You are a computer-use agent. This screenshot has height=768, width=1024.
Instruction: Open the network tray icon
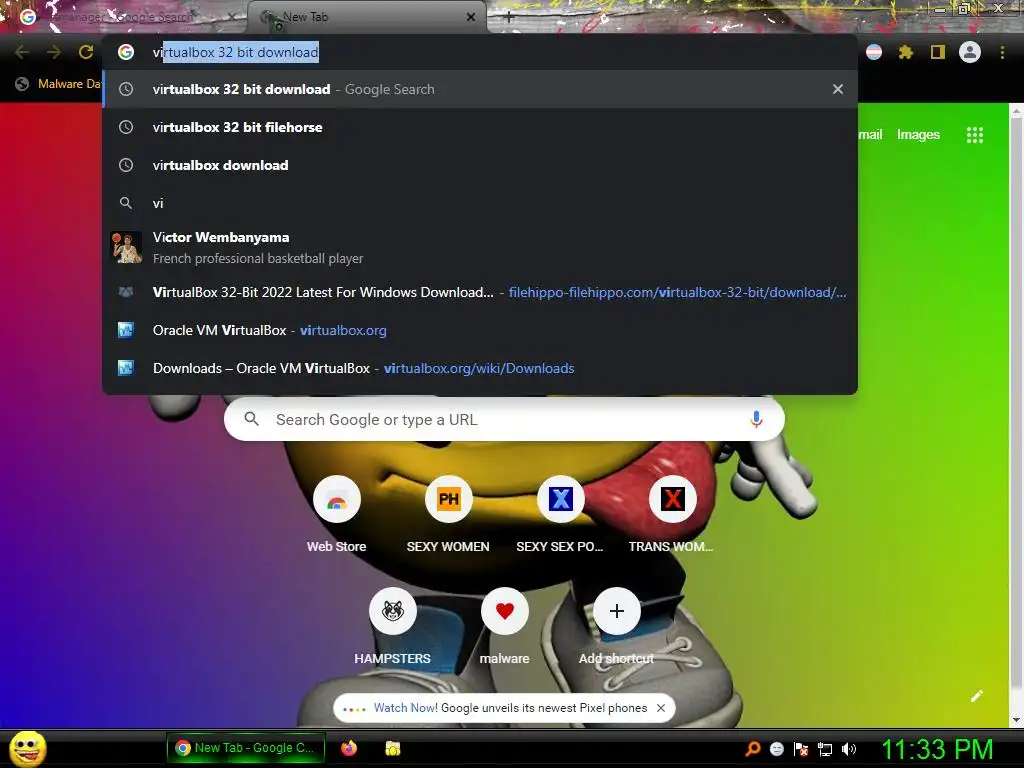pos(825,749)
